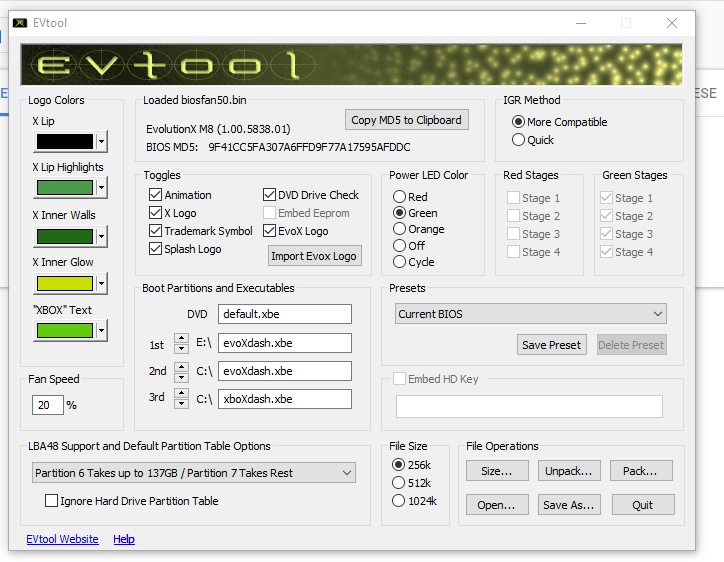Click 3rd boot partition stepper up arrow
724x562 pixels.
(181, 393)
